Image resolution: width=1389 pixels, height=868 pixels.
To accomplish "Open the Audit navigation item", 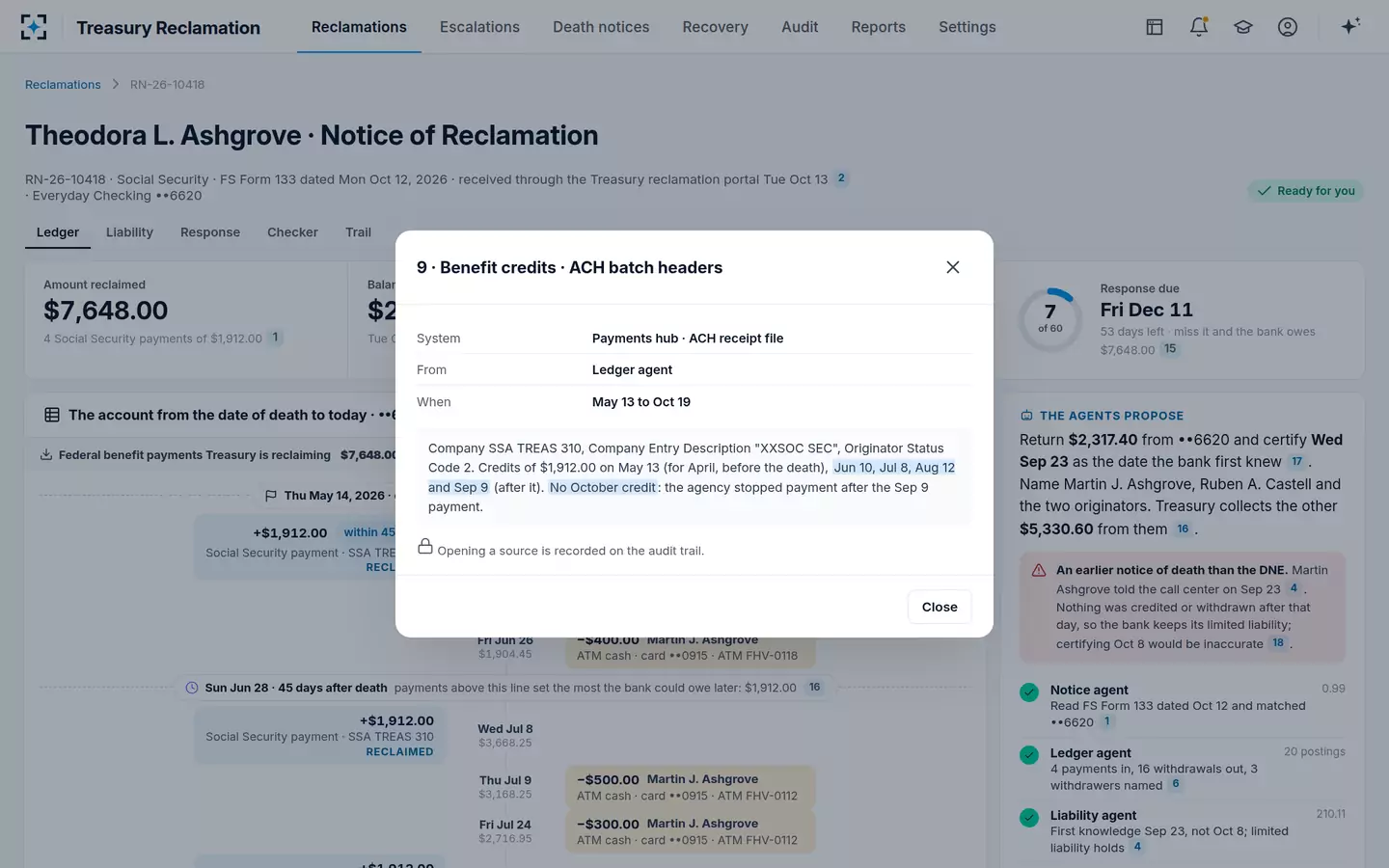I will 800,27.
